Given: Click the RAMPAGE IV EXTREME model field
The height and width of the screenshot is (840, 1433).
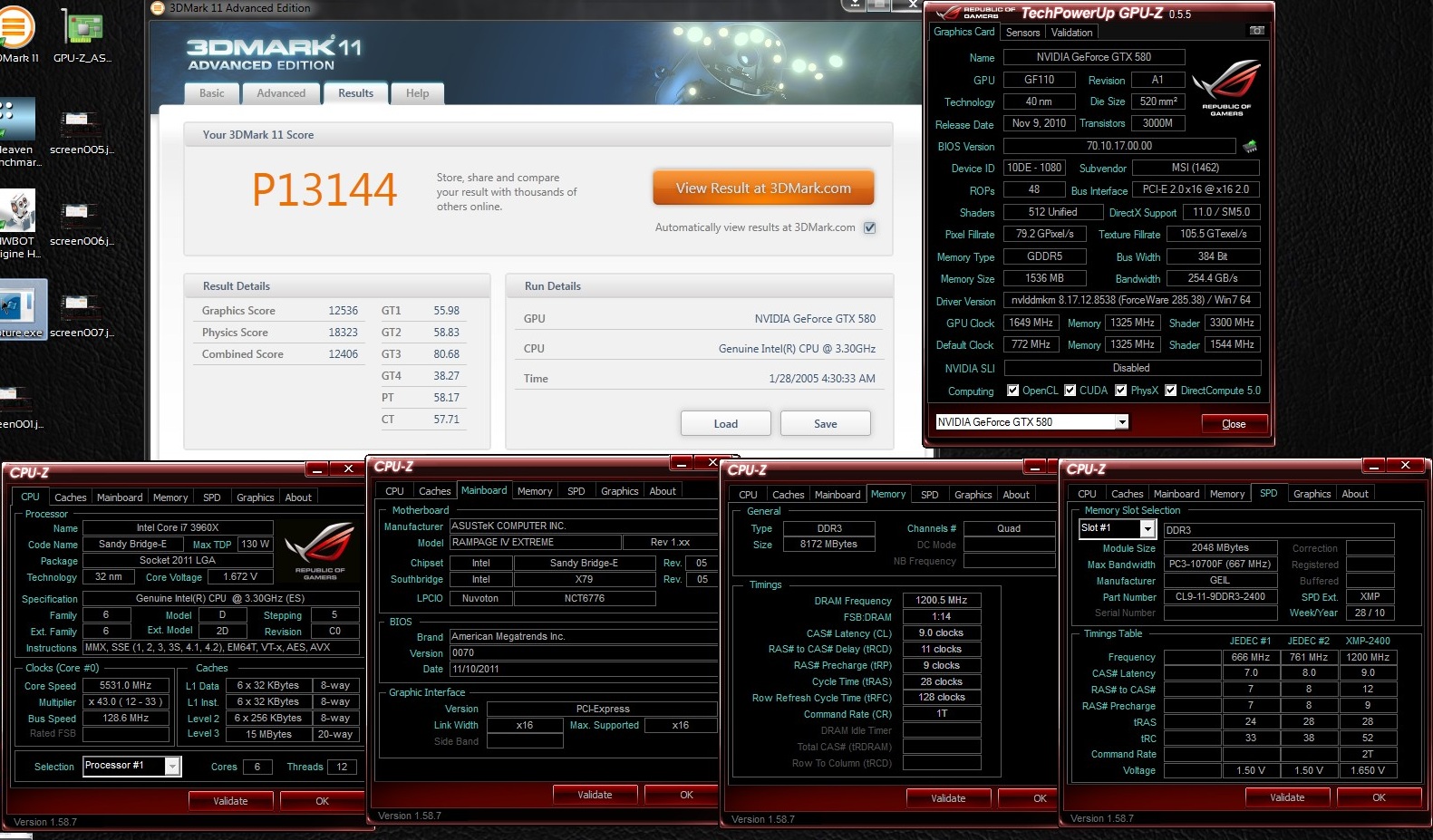Looking at the screenshot, I should 535,542.
